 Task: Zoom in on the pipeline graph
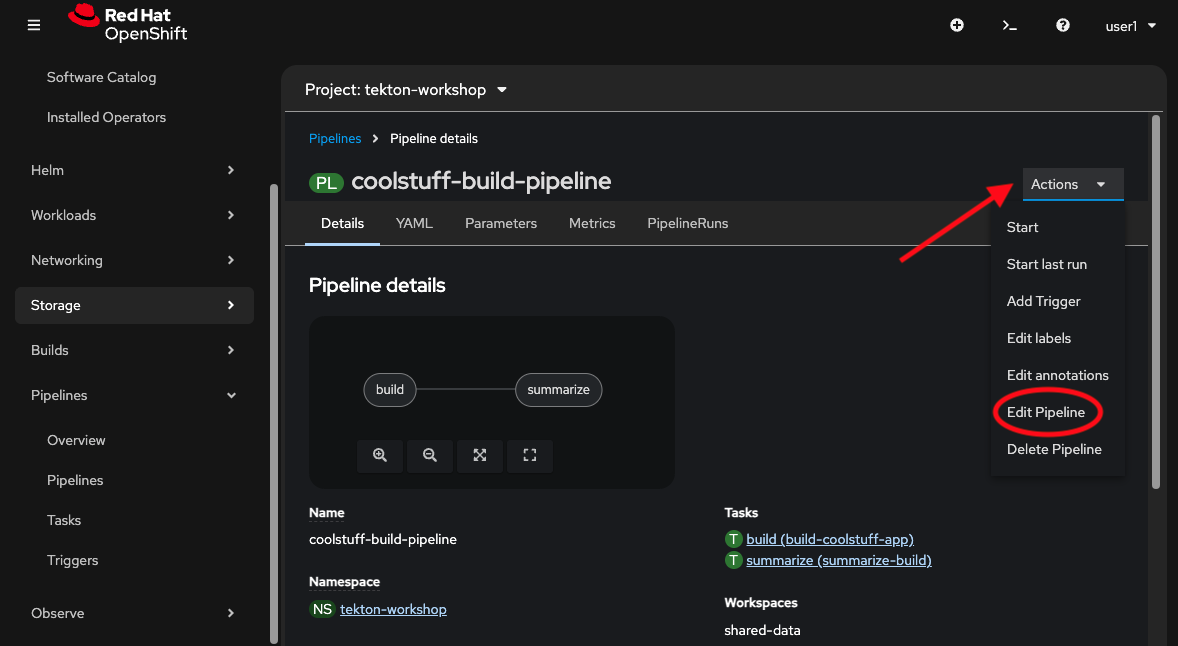point(380,455)
